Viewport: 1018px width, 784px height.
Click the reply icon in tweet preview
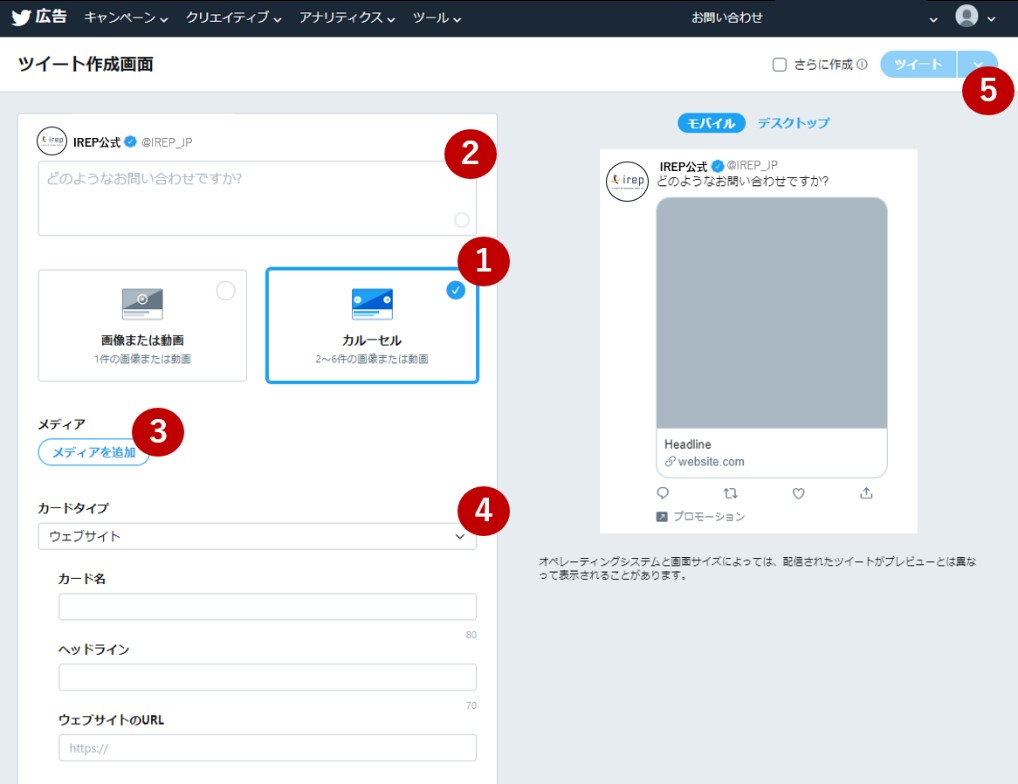[x=662, y=493]
